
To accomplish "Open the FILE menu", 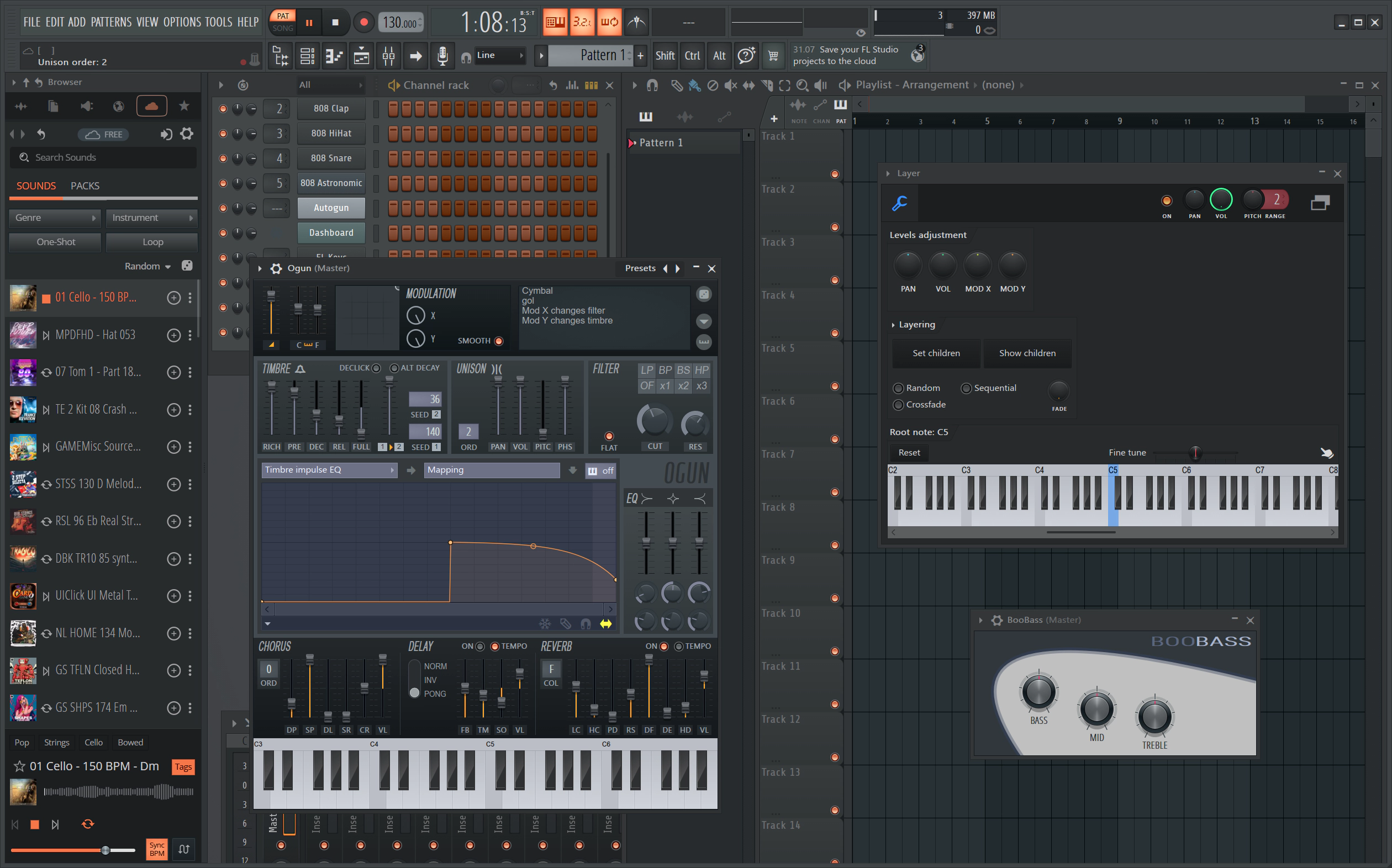I will click(x=31, y=23).
